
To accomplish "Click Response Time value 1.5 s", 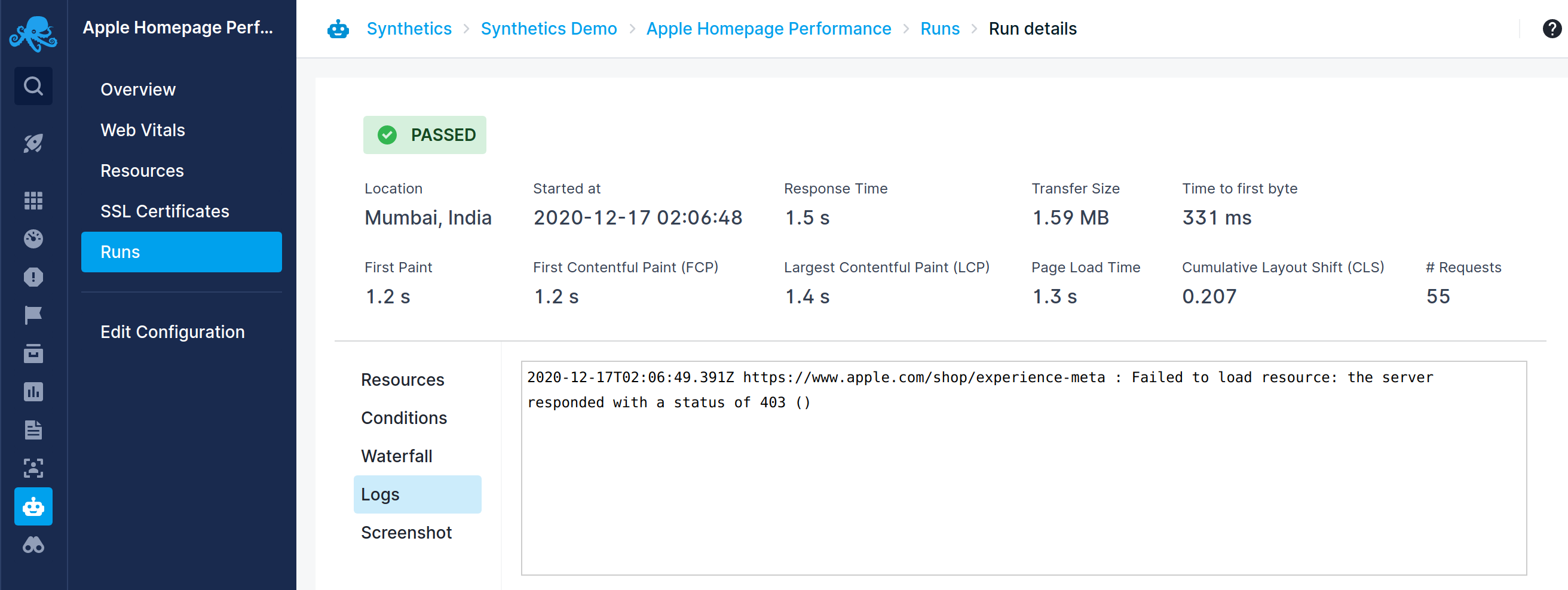I will tap(807, 218).
